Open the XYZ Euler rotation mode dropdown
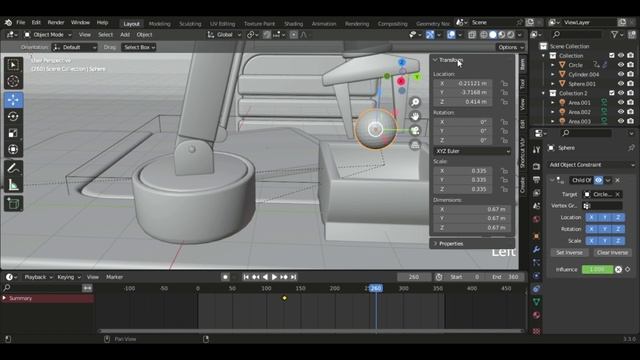The image size is (640, 360). tap(472, 151)
